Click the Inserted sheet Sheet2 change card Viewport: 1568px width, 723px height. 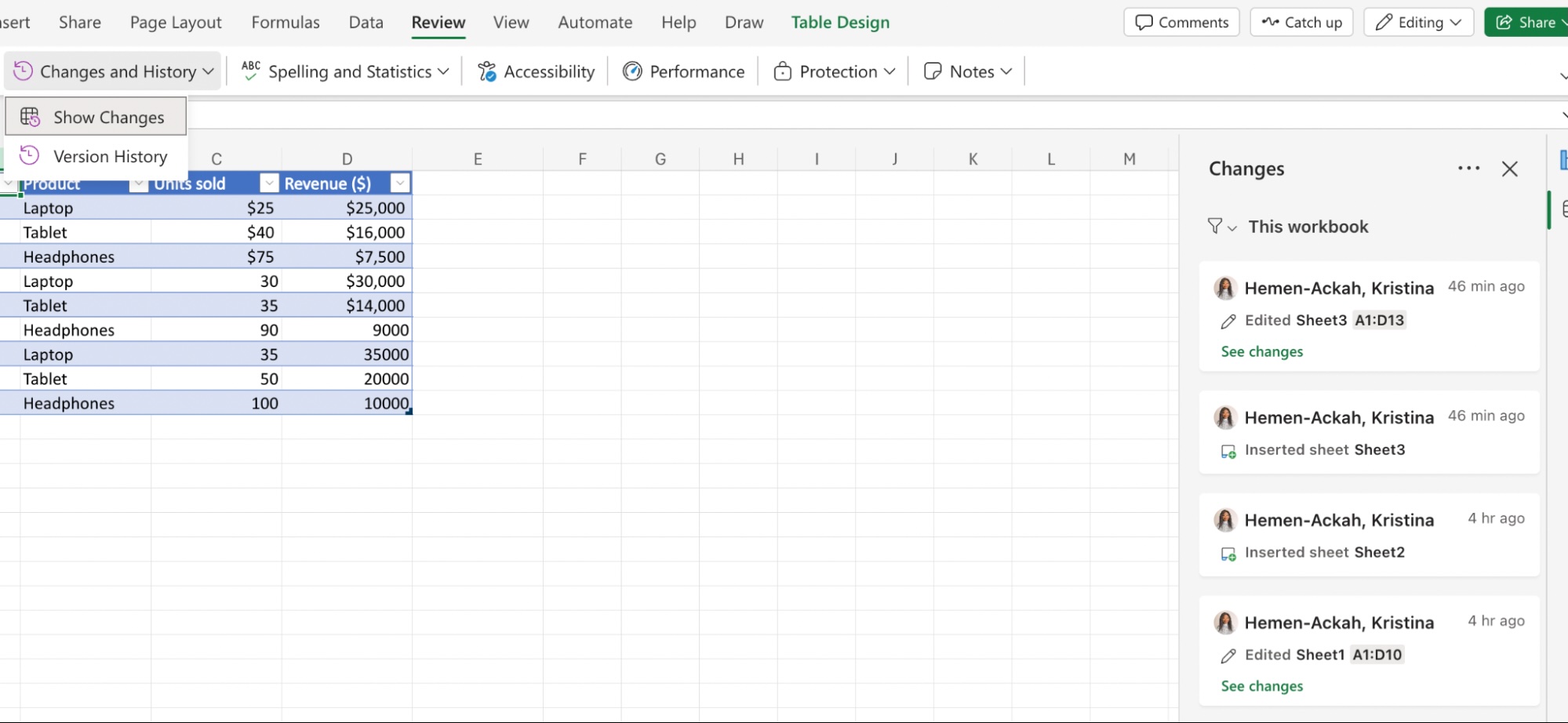click(1370, 535)
